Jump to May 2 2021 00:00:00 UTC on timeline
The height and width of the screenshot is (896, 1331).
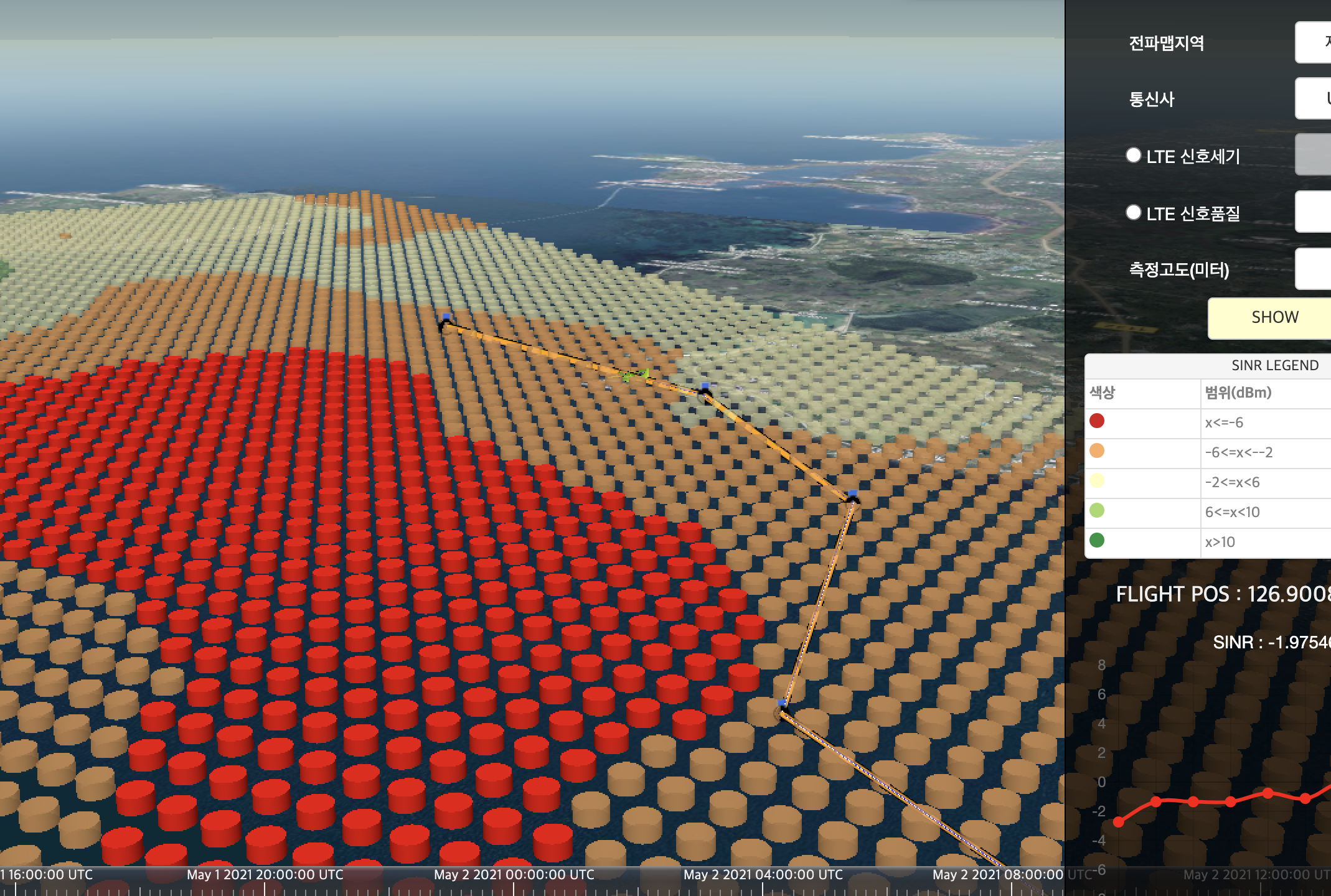[514, 875]
